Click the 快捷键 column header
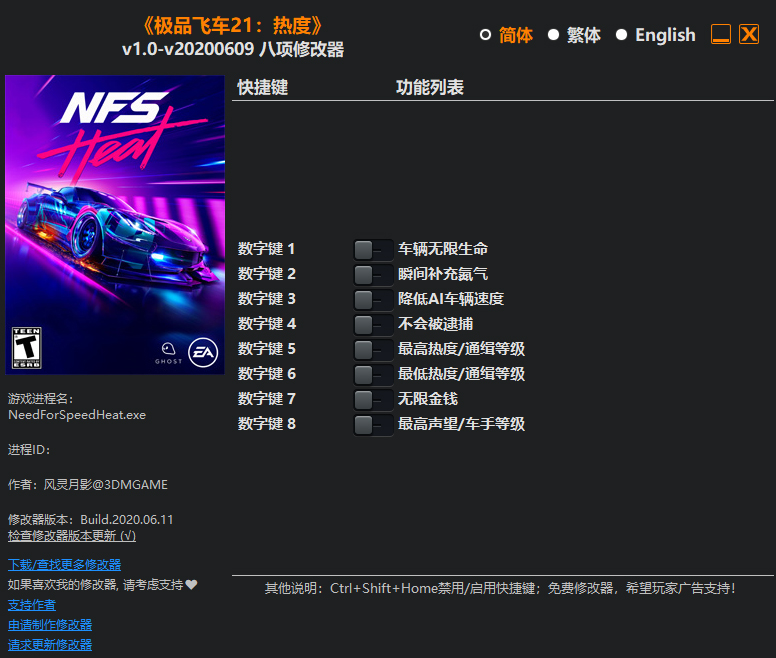 point(263,88)
